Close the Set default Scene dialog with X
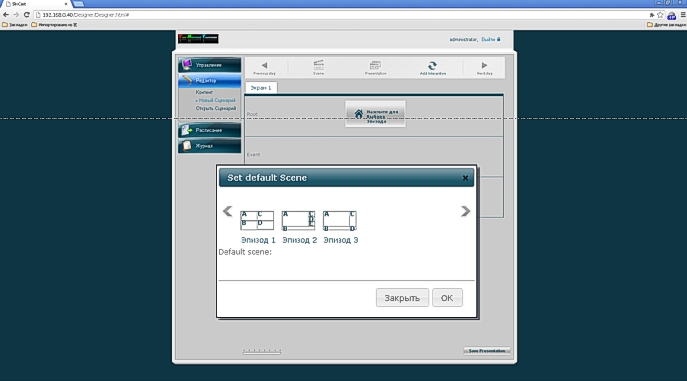 pyautogui.click(x=465, y=178)
